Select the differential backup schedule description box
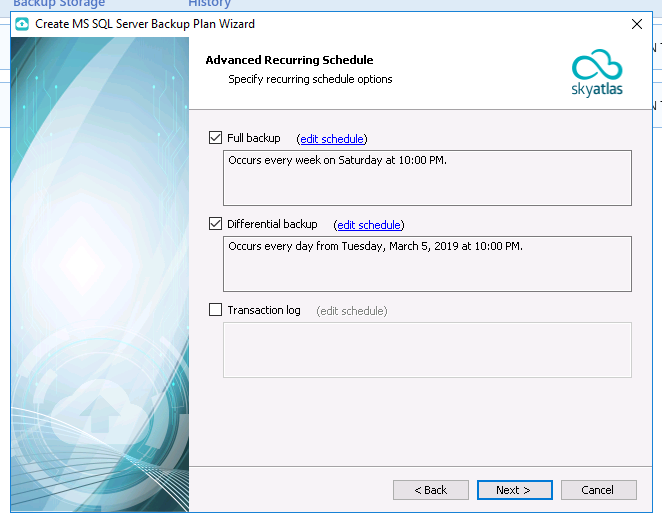This screenshot has height=532, width=662. 427,264
